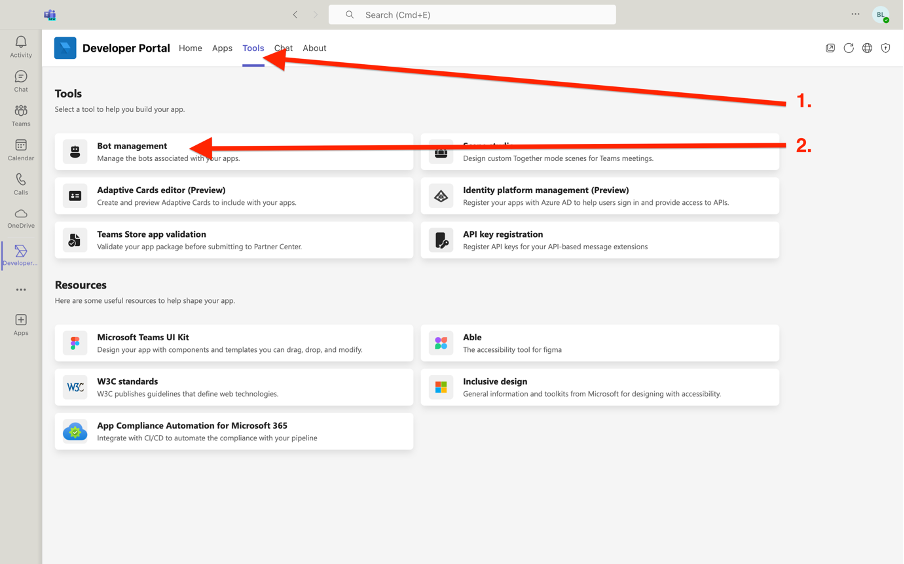Click the Identity platform management icon
904x564 pixels.
[441, 196]
